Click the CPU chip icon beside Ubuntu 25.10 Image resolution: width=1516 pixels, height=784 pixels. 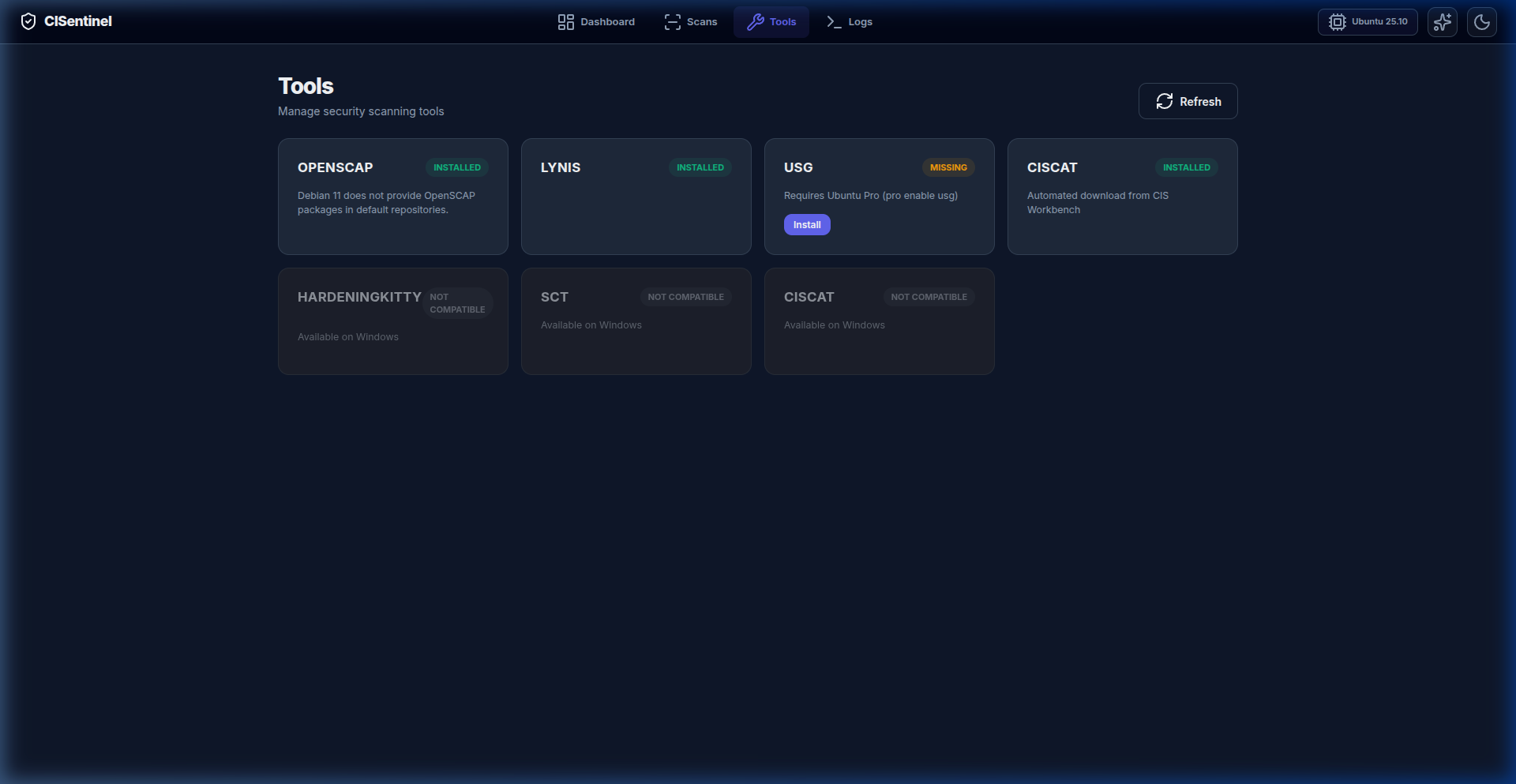1337,22
